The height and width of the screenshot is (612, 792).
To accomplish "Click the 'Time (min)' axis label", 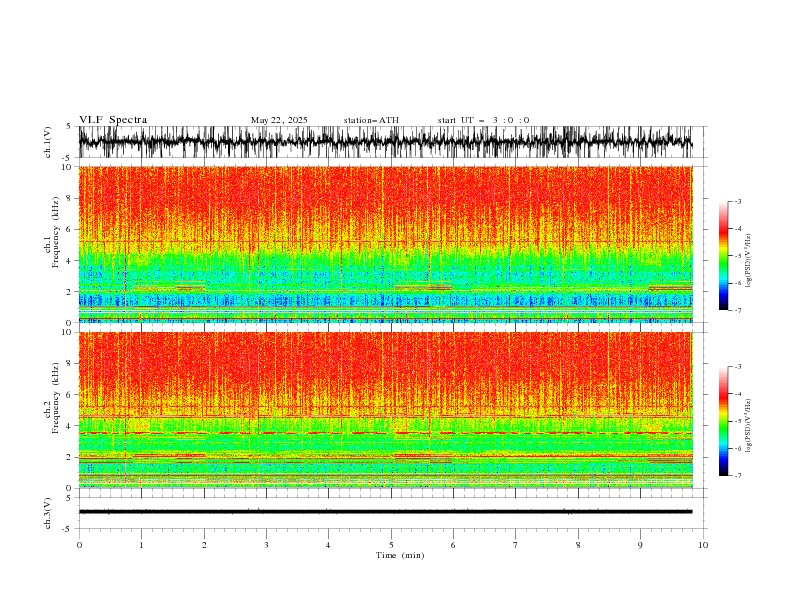I will 400,555.
